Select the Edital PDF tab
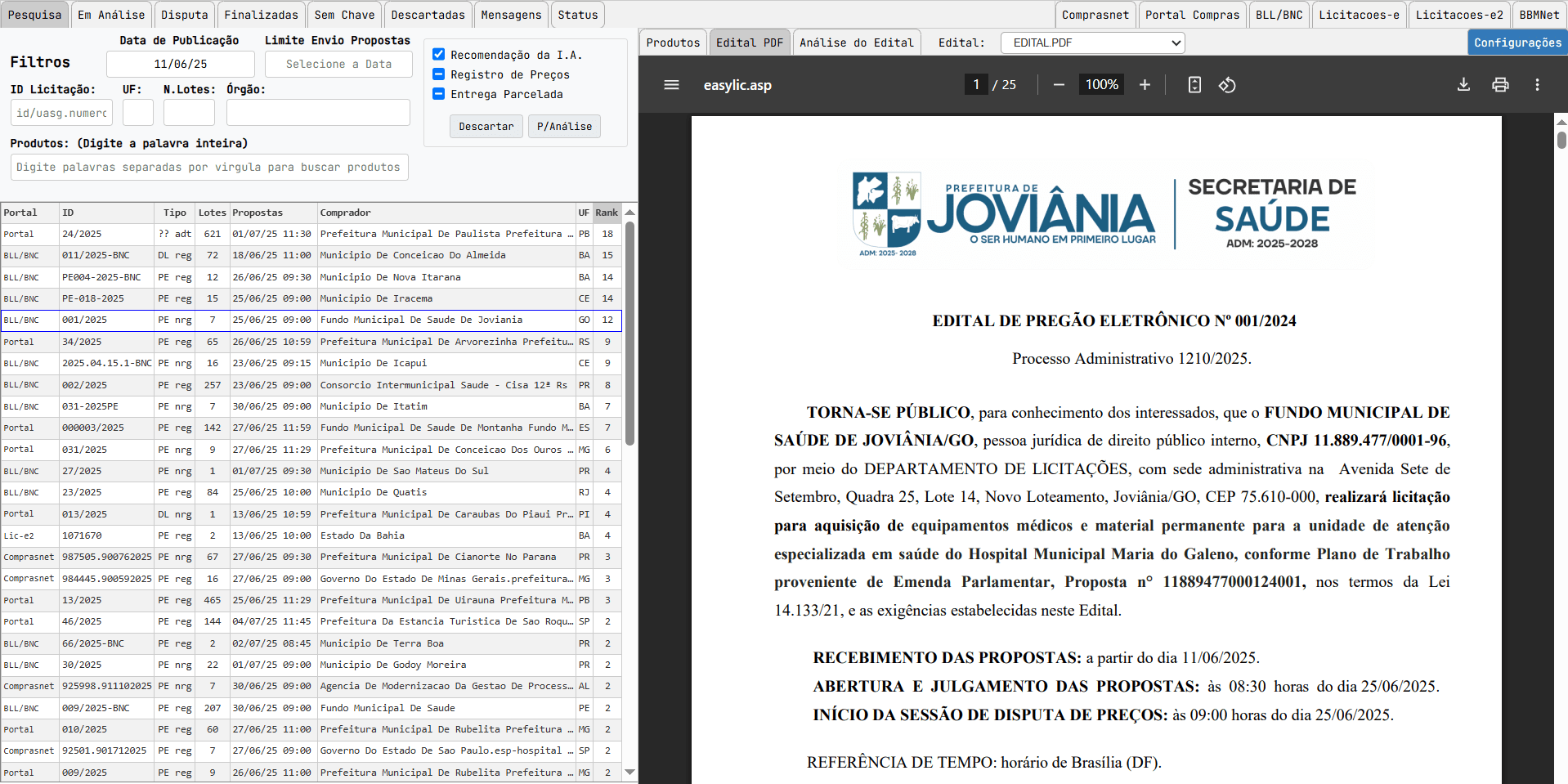 click(750, 43)
